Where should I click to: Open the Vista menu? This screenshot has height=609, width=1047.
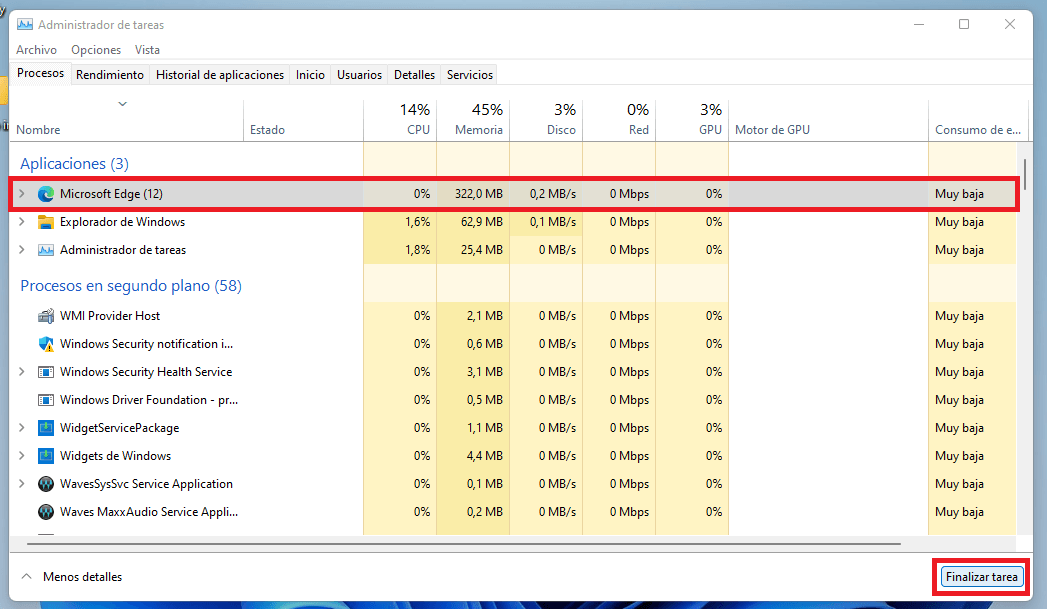147,50
